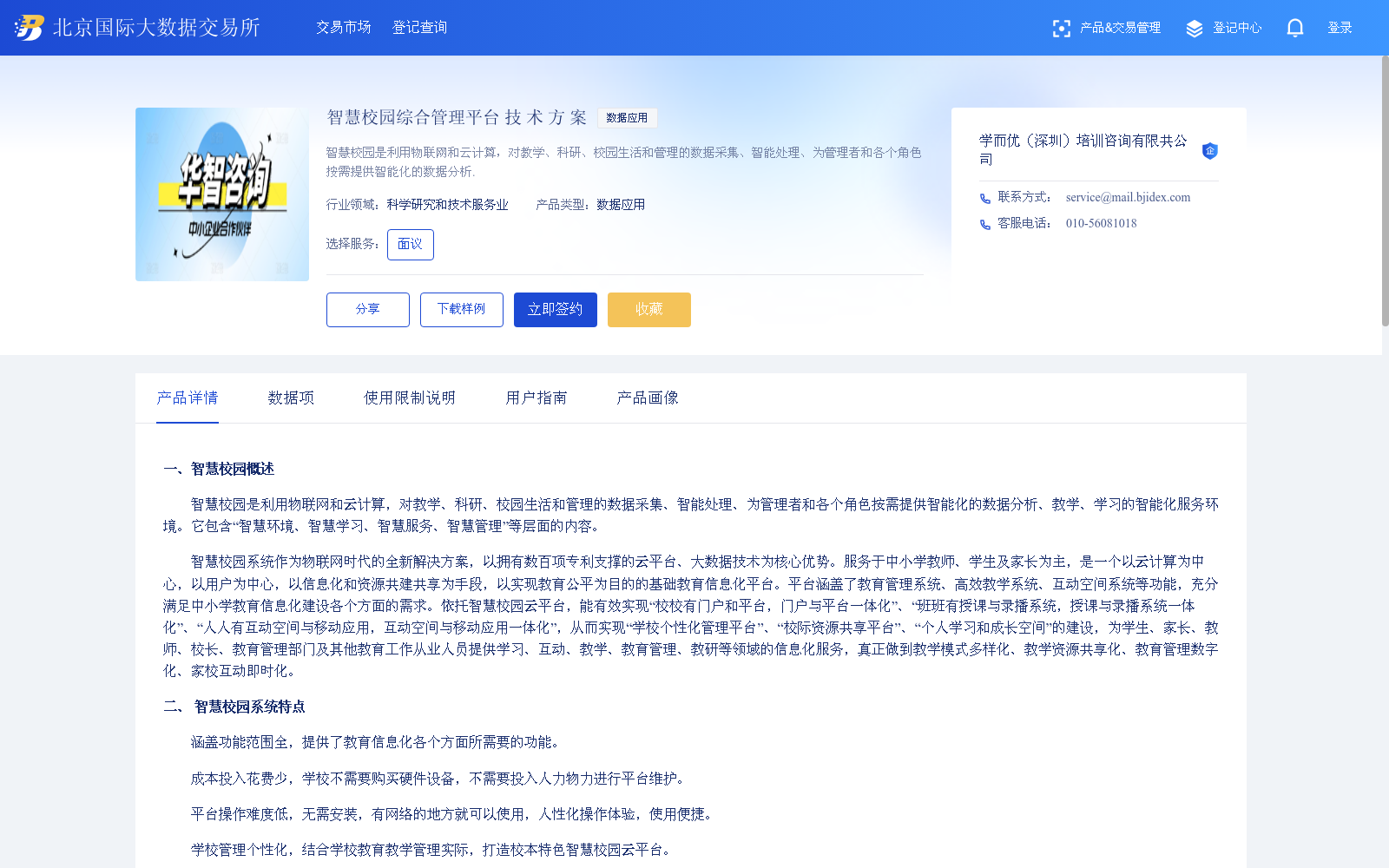Click the phone icon beside 联系方式
This screenshot has height=868, width=1389.
(x=985, y=199)
